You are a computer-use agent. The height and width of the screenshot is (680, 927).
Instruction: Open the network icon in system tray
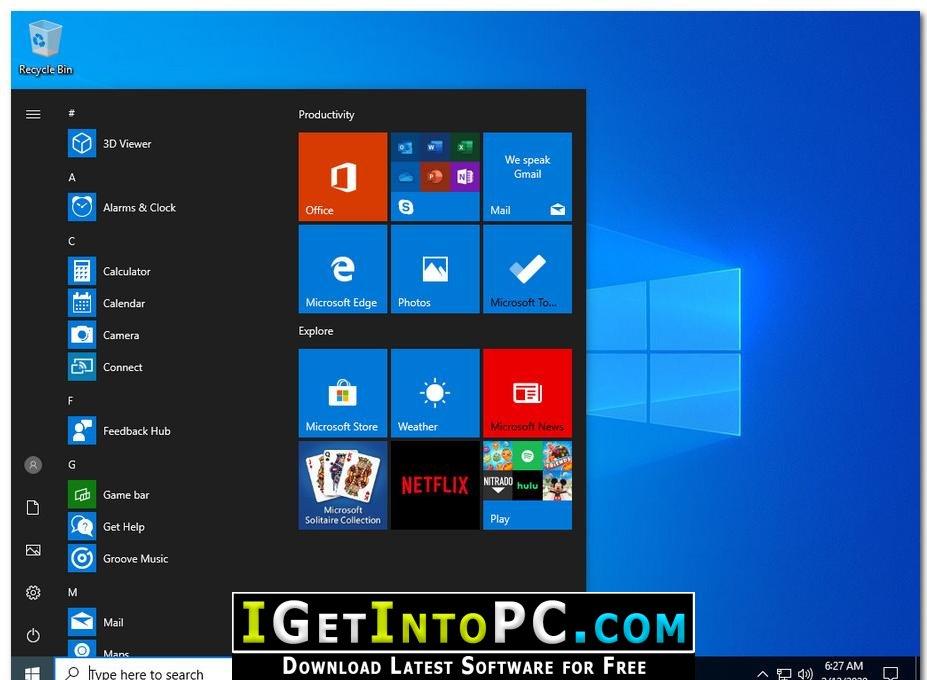tap(784, 673)
